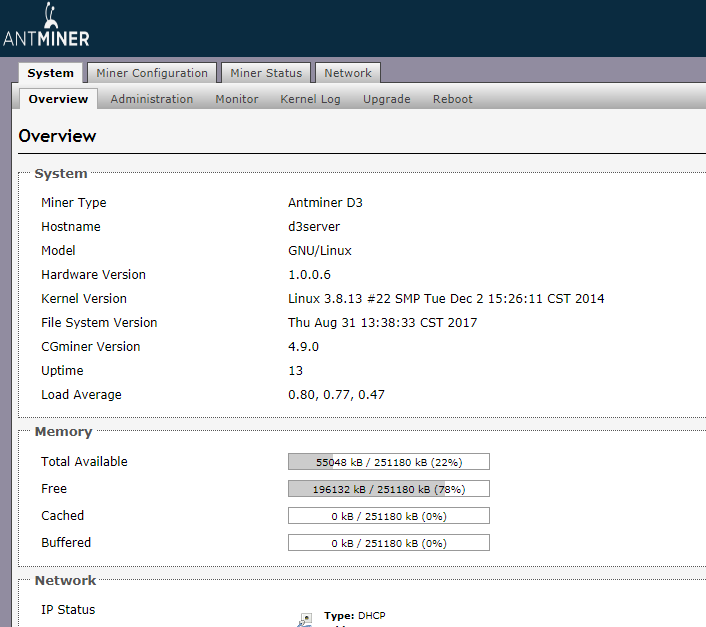Screen dimensions: 706x627
Task: Open the Upgrade sub-tab
Action: click(386, 99)
